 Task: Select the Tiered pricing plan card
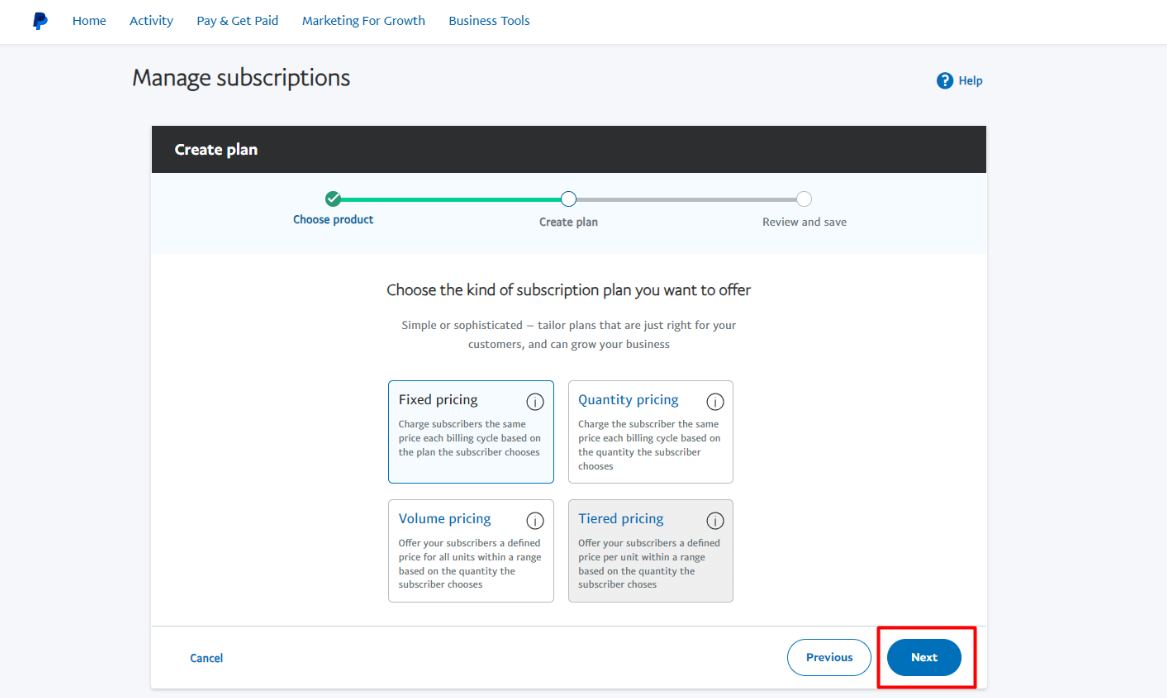[650, 551]
